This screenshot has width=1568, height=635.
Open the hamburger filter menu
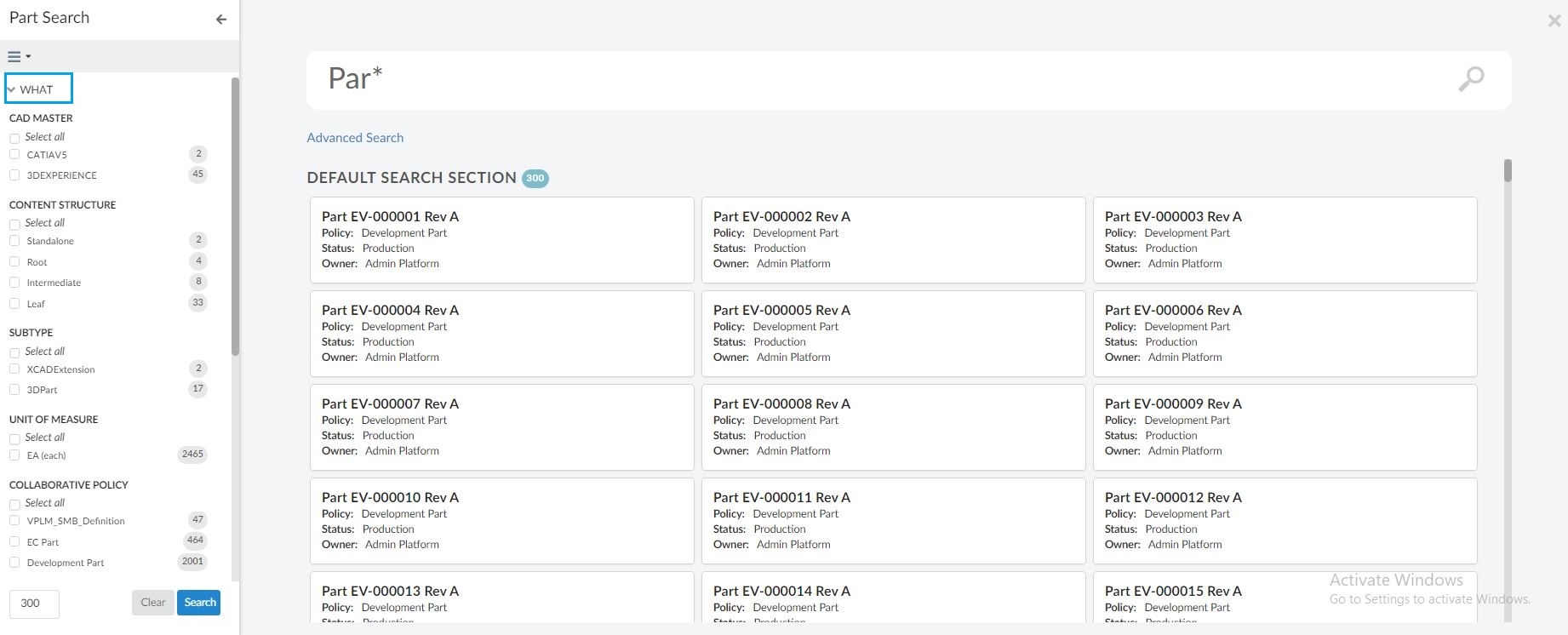point(19,57)
